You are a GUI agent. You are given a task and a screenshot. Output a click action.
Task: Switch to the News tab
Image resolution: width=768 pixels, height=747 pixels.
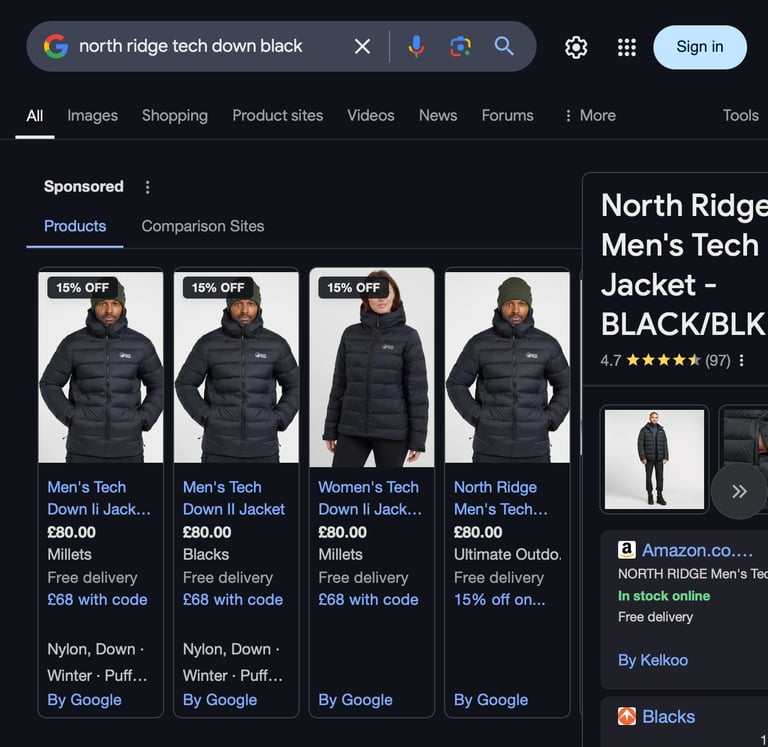coord(438,116)
